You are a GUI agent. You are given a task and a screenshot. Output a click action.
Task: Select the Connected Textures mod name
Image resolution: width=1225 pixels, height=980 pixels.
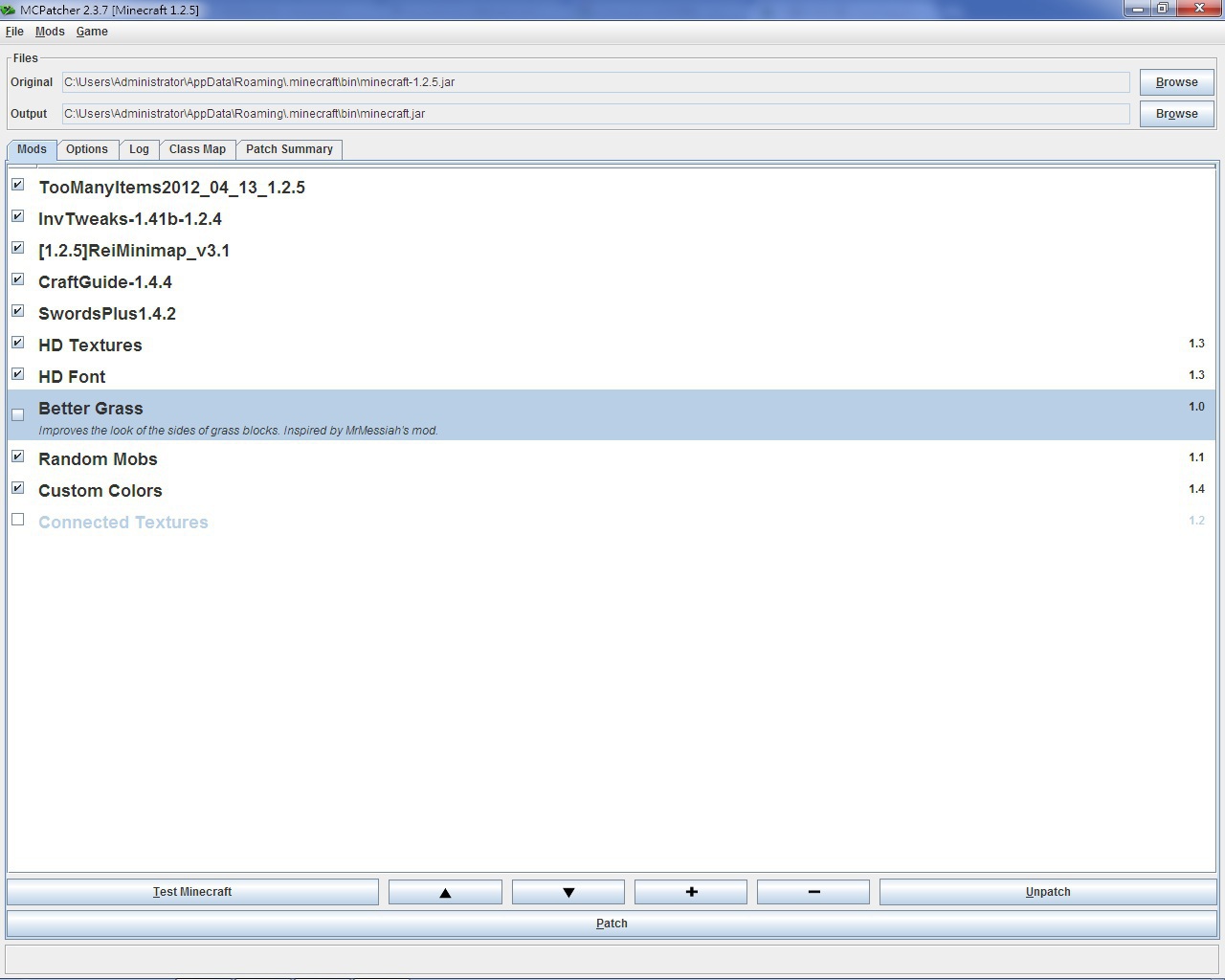pyautogui.click(x=123, y=523)
